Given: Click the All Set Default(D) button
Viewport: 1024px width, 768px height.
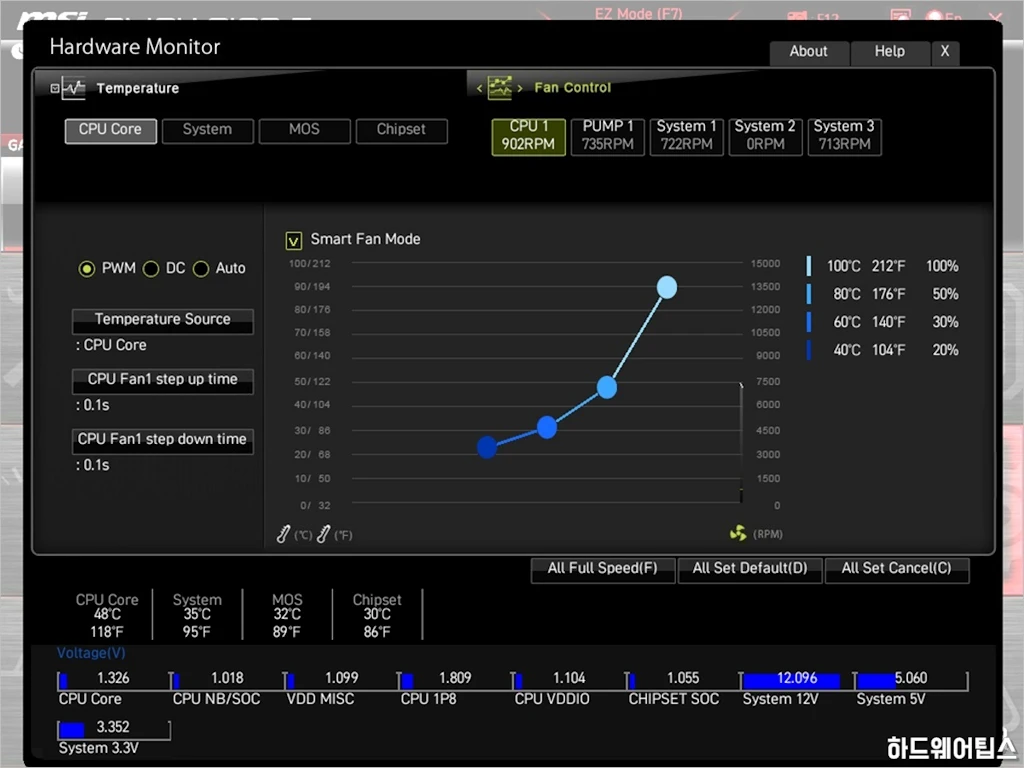Looking at the screenshot, I should [x=750, y=569].
